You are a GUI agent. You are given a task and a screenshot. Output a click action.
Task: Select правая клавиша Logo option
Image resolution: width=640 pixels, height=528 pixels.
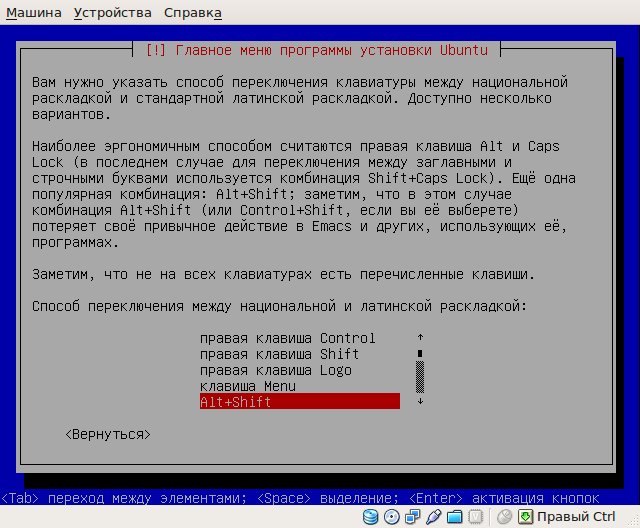[x=300, y=370]
